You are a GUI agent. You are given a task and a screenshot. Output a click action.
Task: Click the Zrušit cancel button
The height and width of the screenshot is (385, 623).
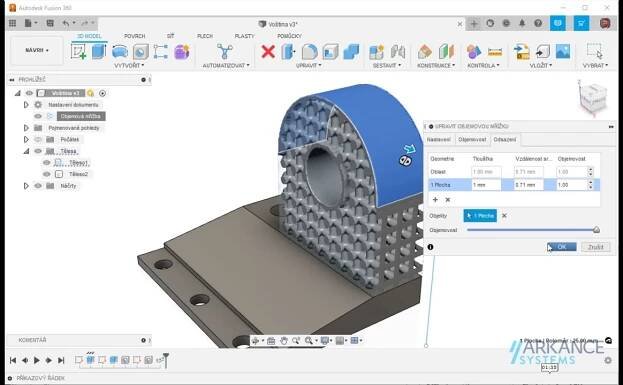[596, 247]
